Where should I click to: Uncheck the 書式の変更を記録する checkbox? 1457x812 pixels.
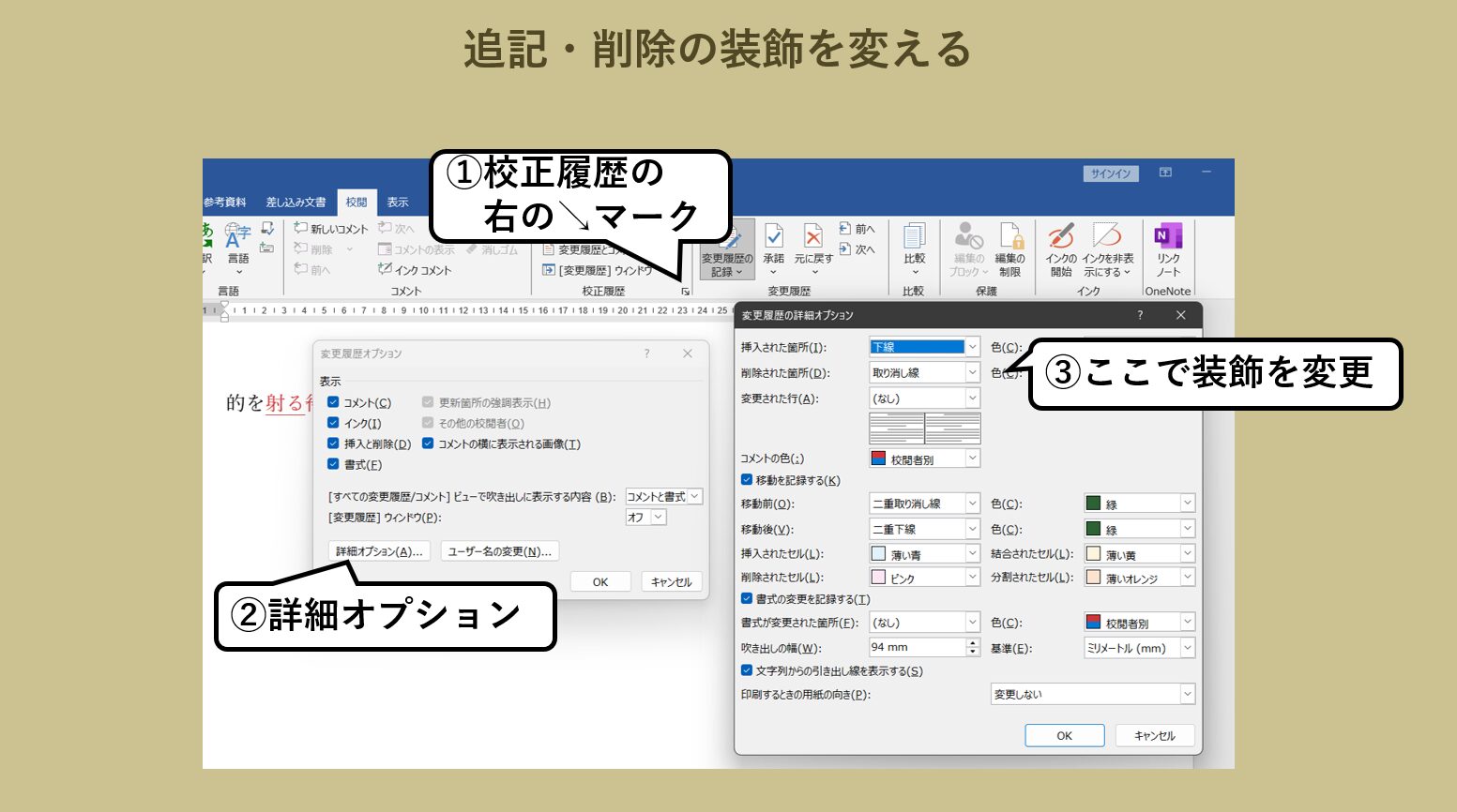click(x=747, y=599)
